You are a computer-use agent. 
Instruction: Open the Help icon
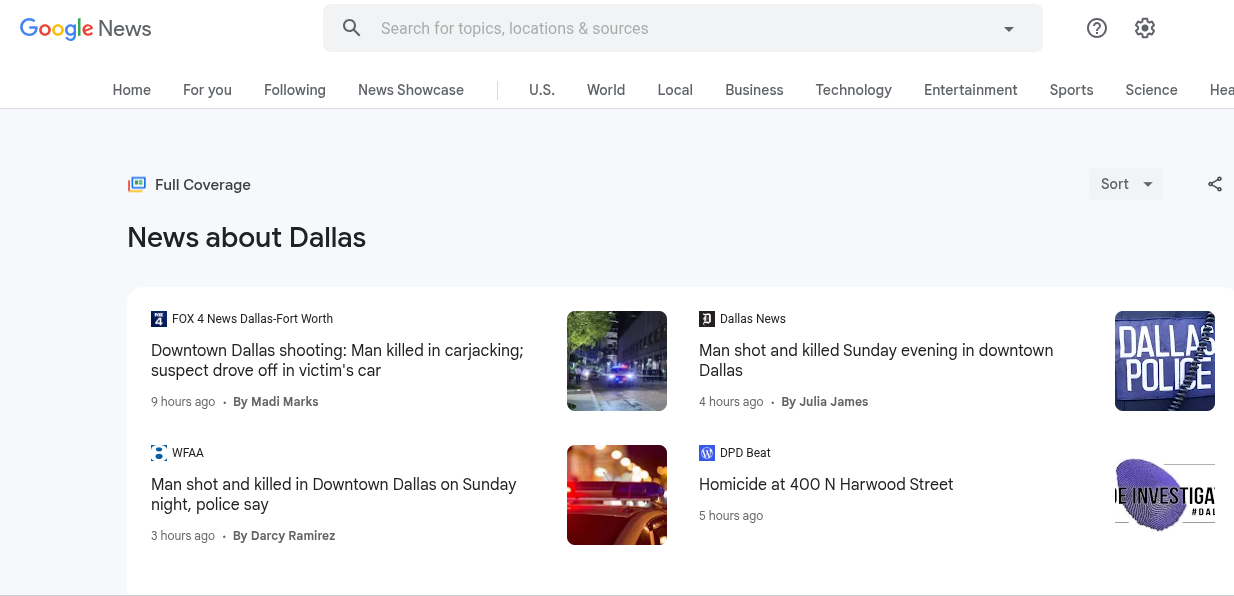1097,28
